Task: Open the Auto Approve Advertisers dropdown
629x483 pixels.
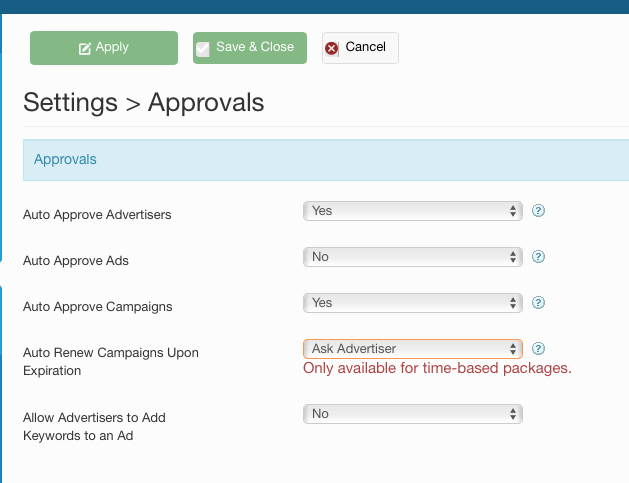Action: click(x=412, y=211)
